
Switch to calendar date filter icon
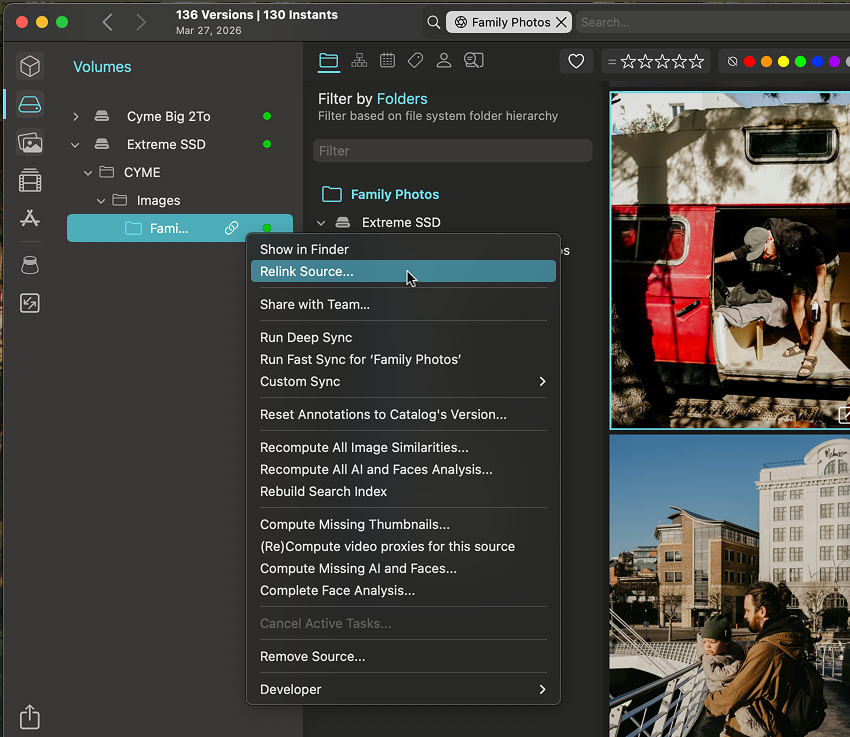(x=387, y=61)
